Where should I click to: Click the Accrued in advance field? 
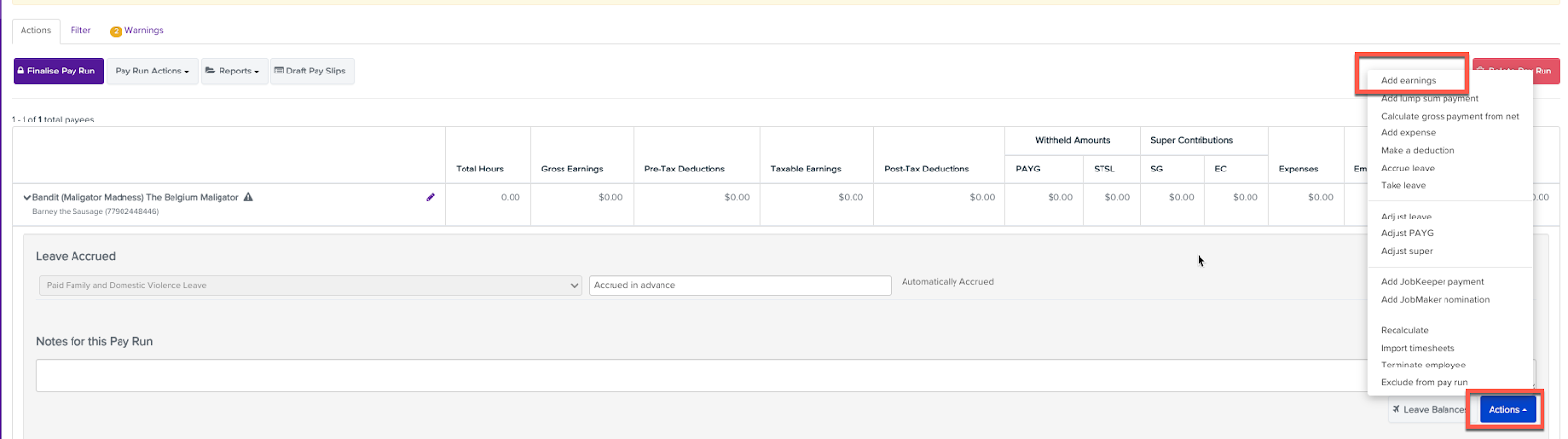coord(739,285)
